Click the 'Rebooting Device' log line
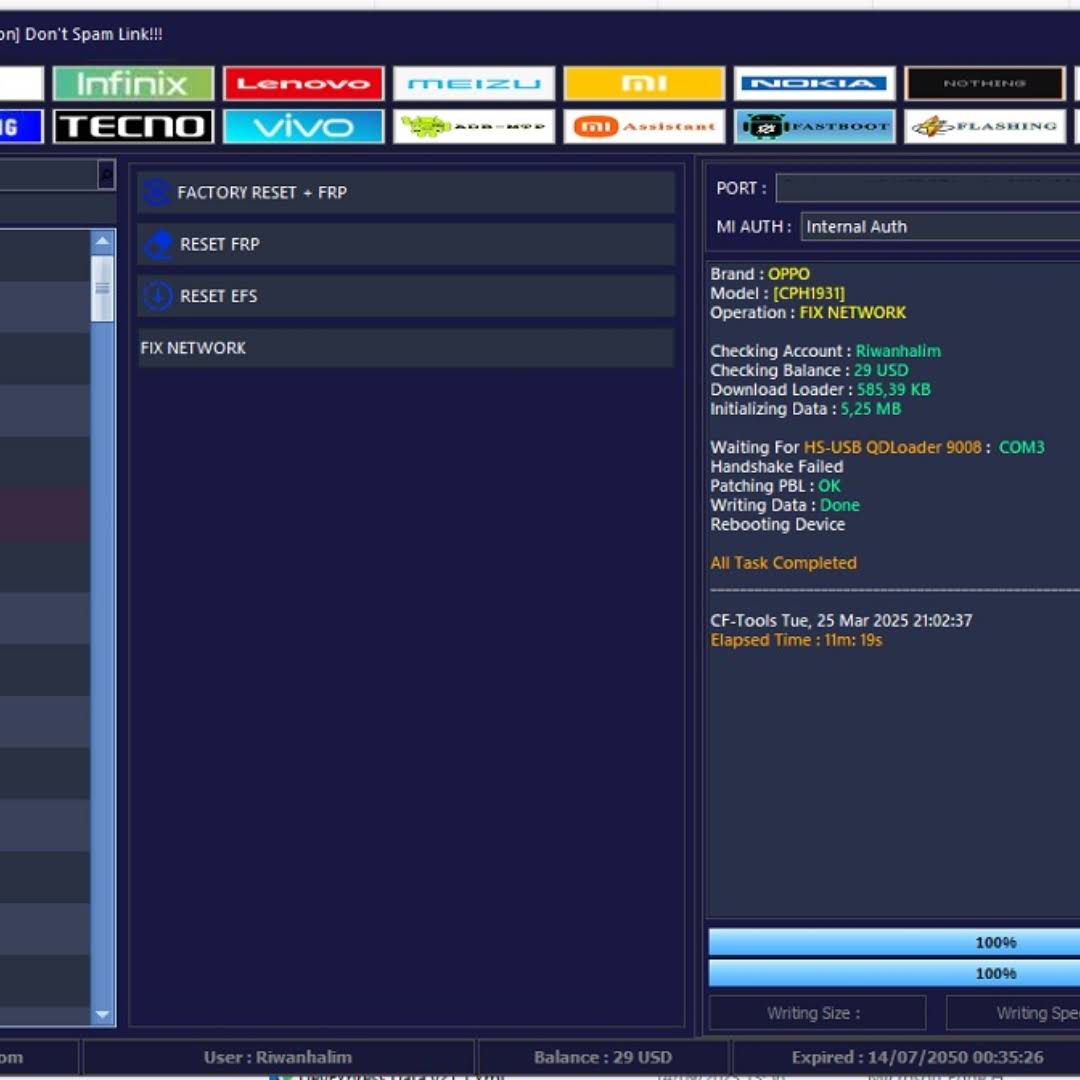This screenshot has height=1080, width=1080. 778,525
